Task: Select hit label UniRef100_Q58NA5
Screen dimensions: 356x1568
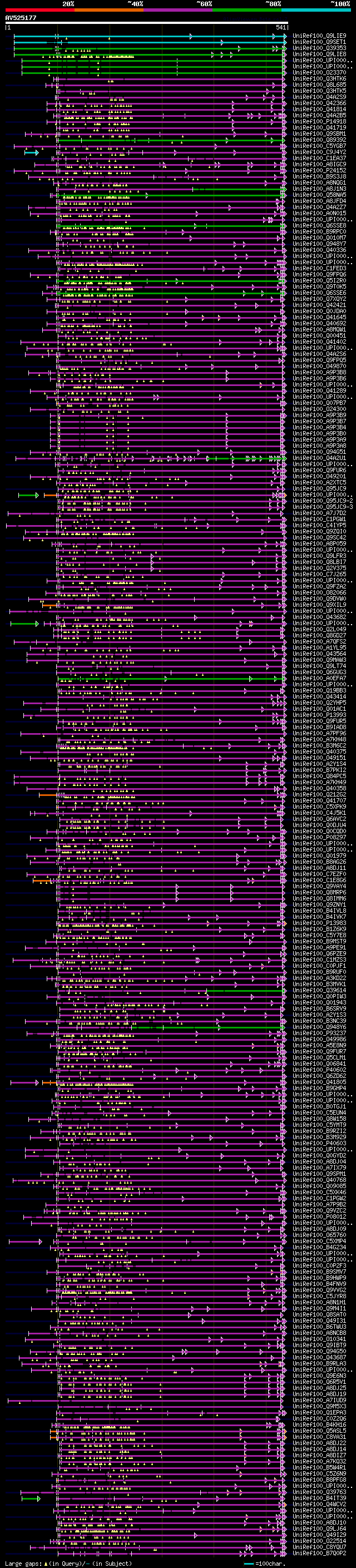Action: 319,195
